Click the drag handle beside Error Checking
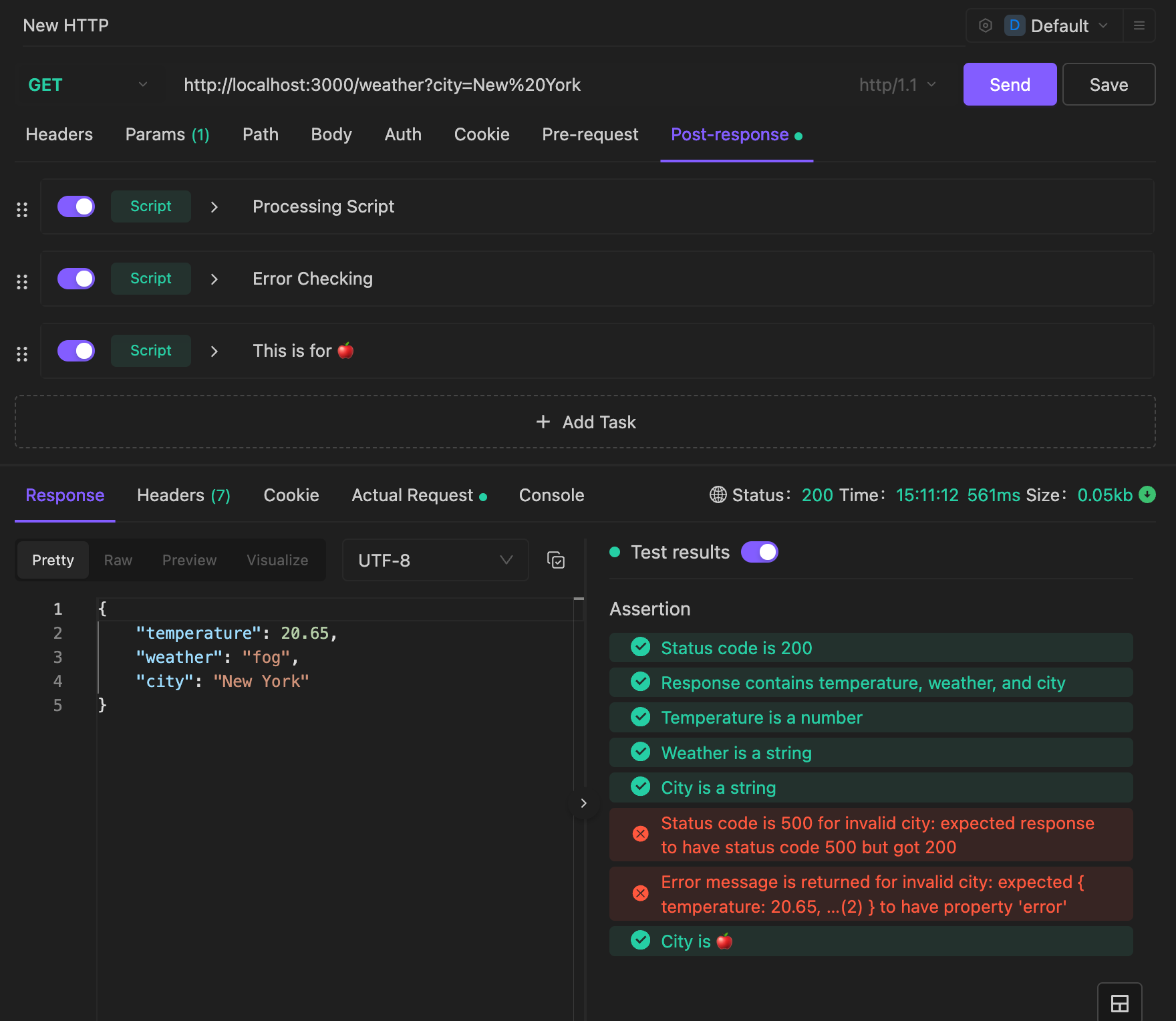Image resolution: width=1176 pixels, height=1021 pixels. tap(22, 281)
